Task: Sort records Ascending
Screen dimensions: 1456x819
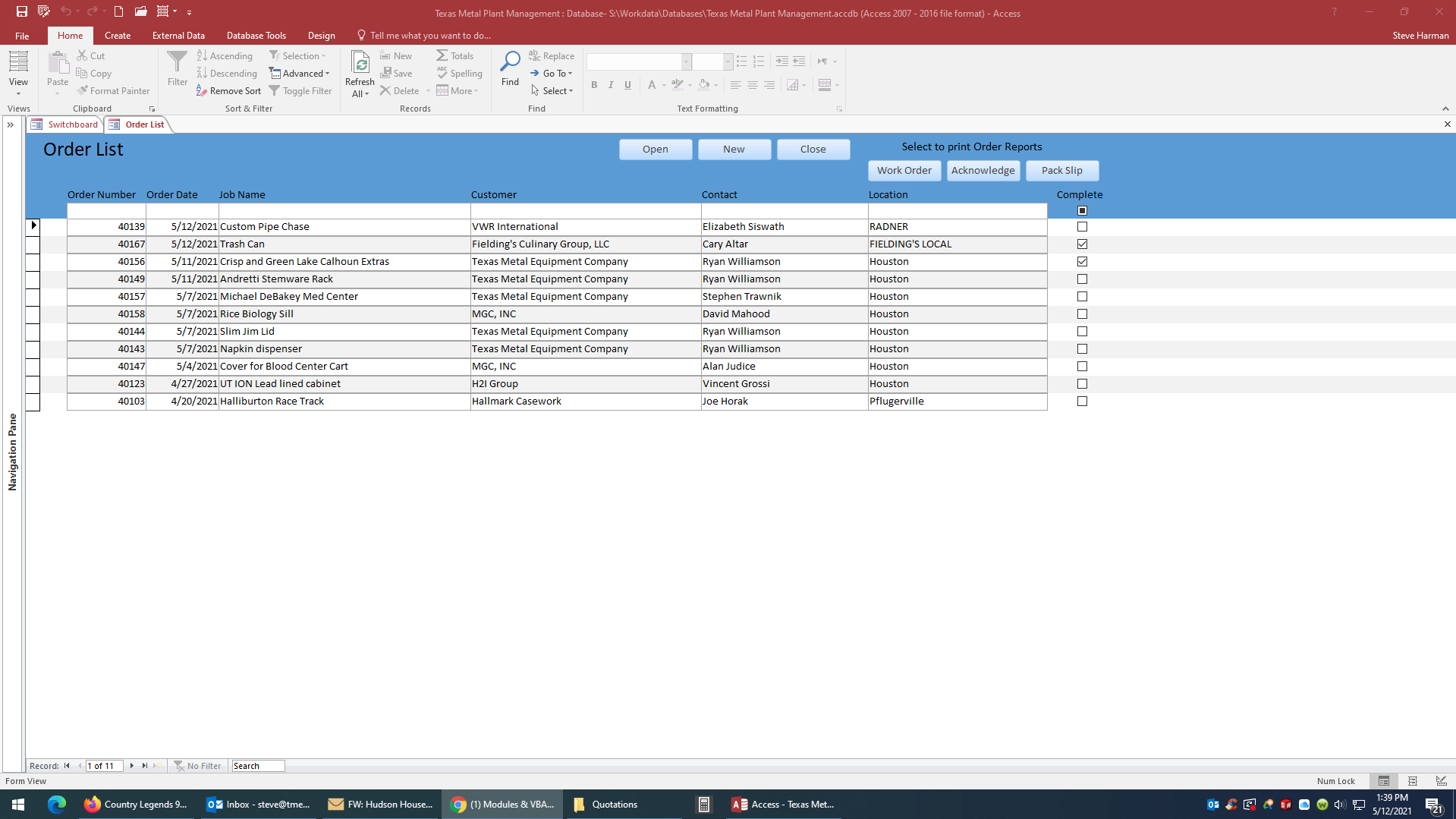Action: pyautogui.click(x=225, y=56)
